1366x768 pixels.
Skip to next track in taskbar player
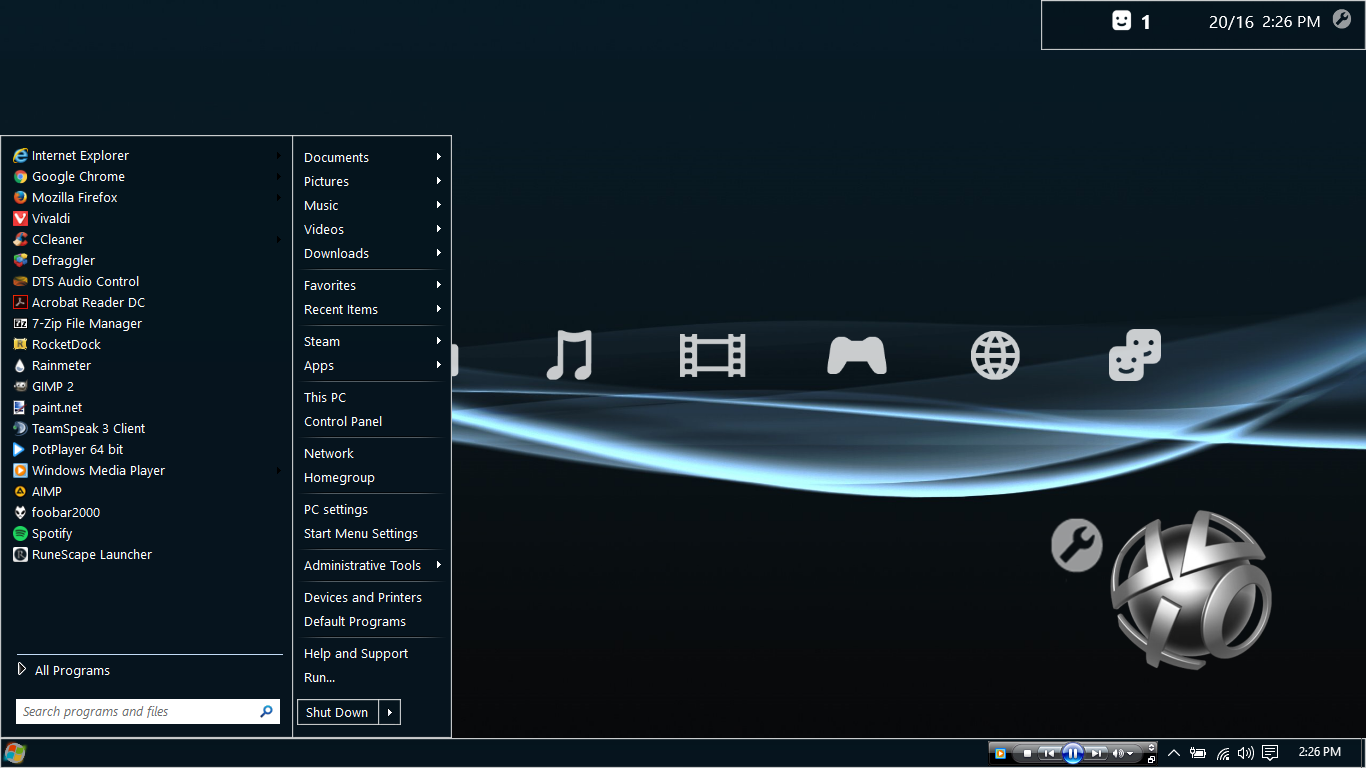click(1096, 753)
